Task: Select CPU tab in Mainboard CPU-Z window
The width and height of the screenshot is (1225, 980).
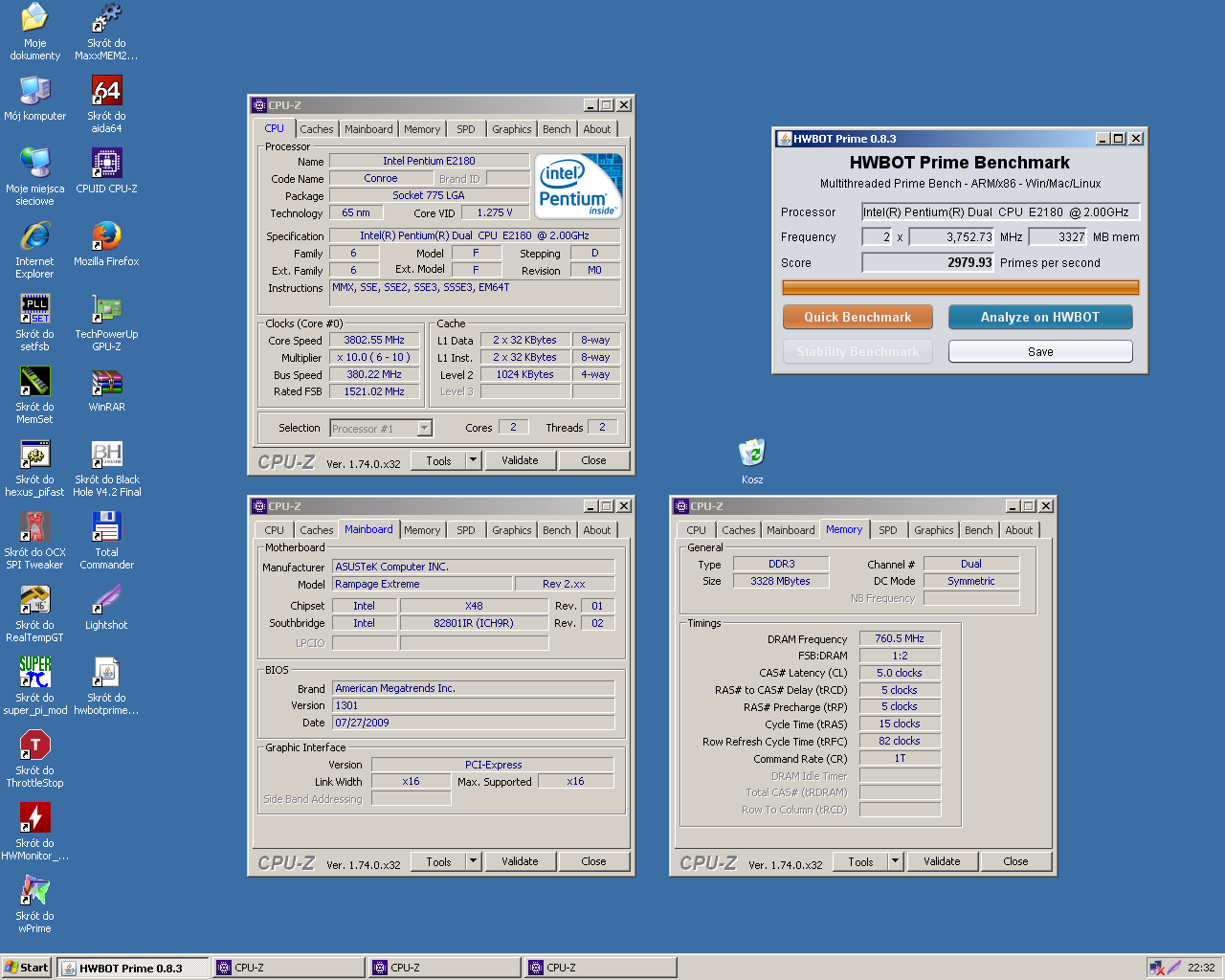Action: coord(275,530)
